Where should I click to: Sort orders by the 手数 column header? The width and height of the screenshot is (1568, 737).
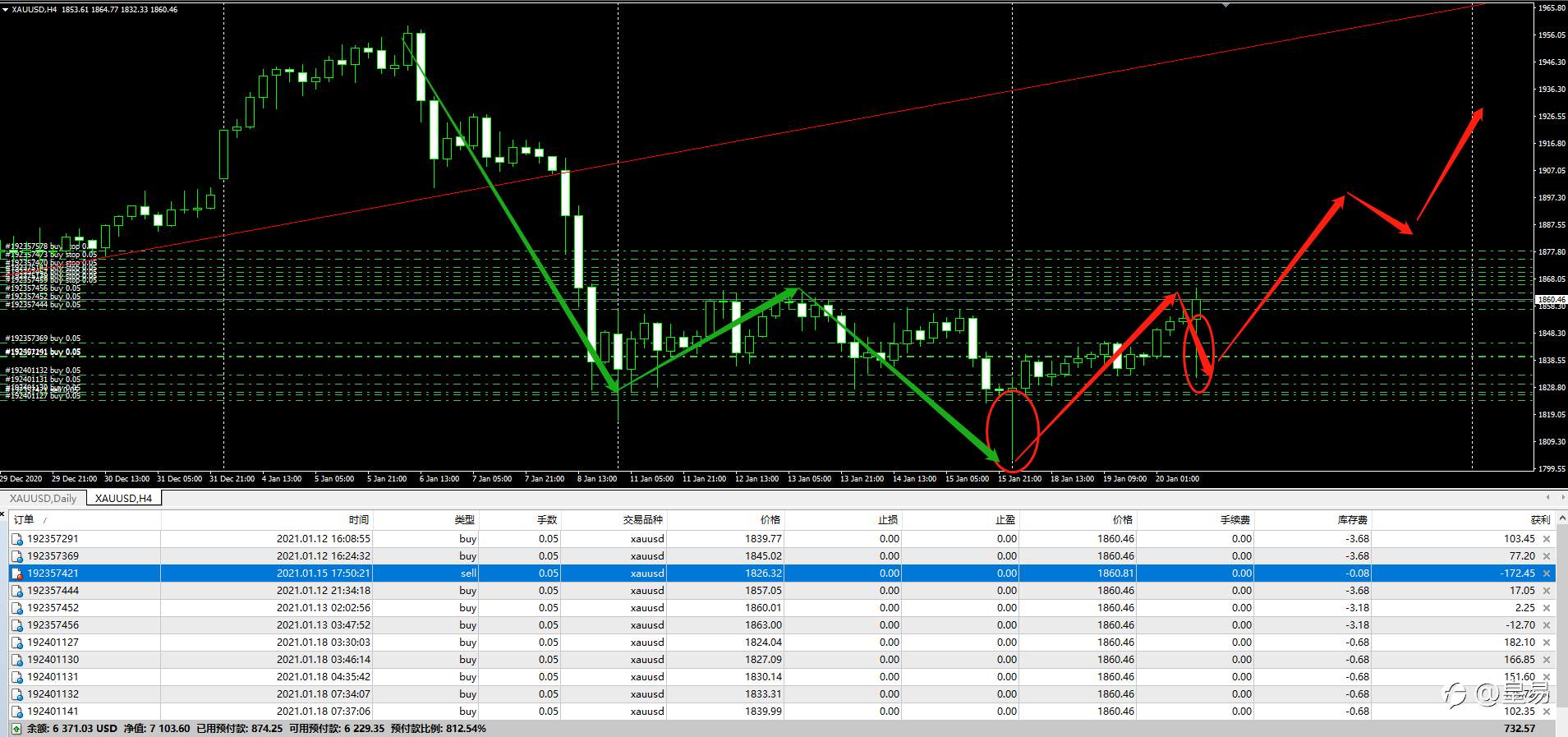point(520,519)
